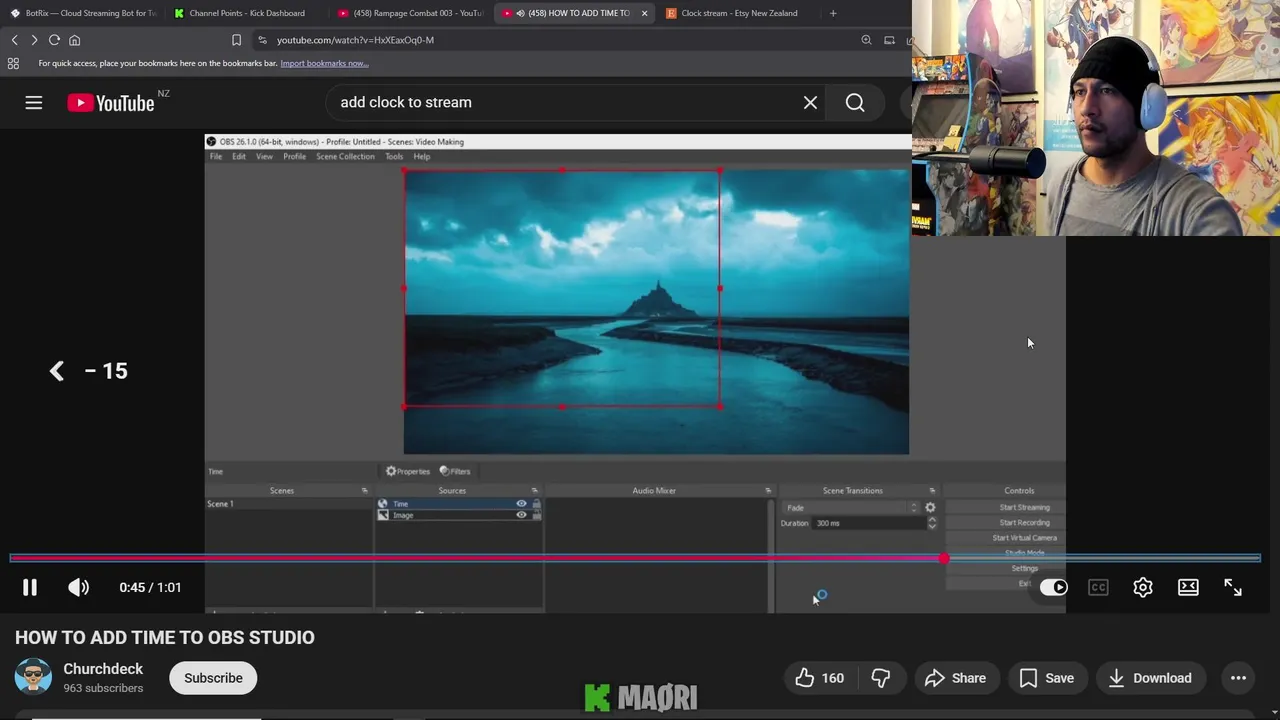Screen dimensions: 1280x720
Task: Go back in browser history
Action: point(14,40)
